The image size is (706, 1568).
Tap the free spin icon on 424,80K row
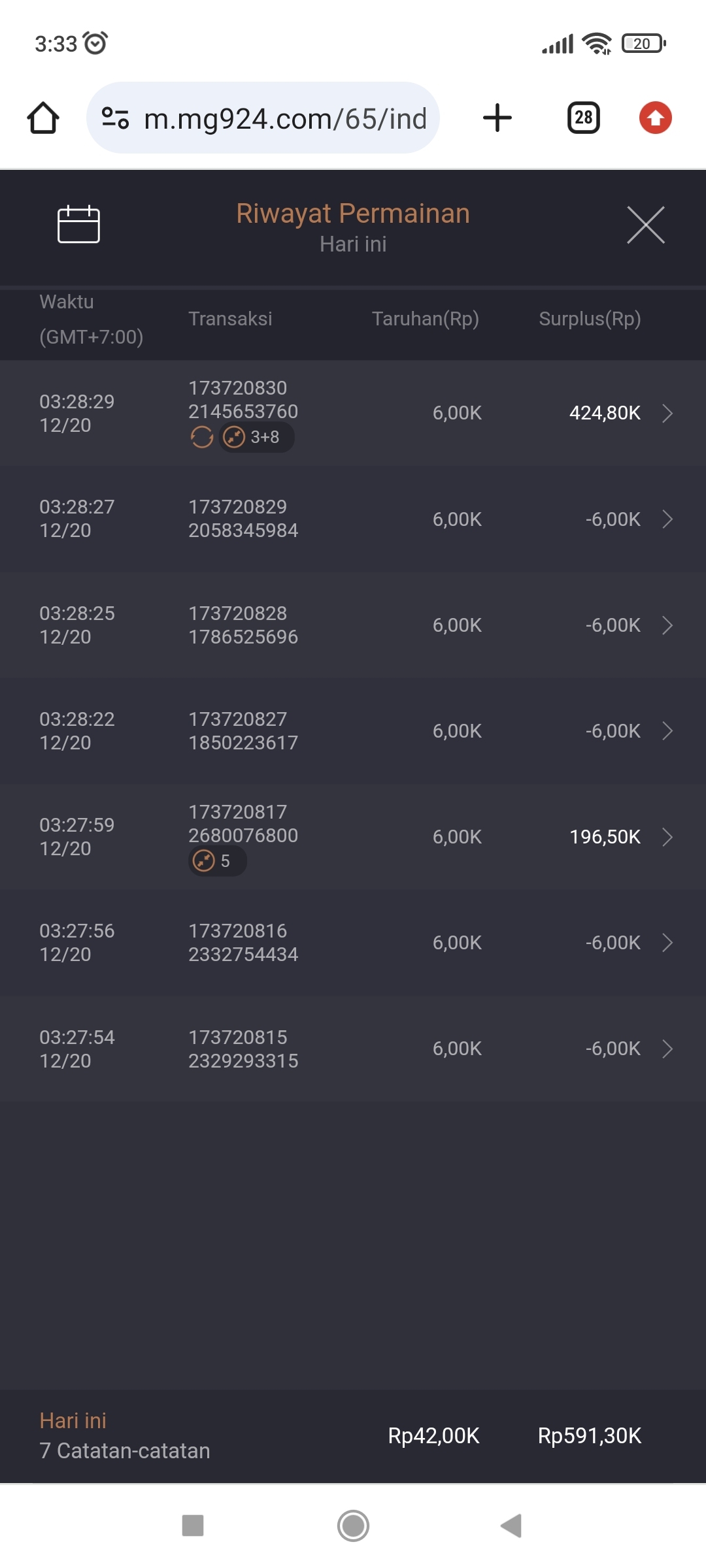coord(202,437)
